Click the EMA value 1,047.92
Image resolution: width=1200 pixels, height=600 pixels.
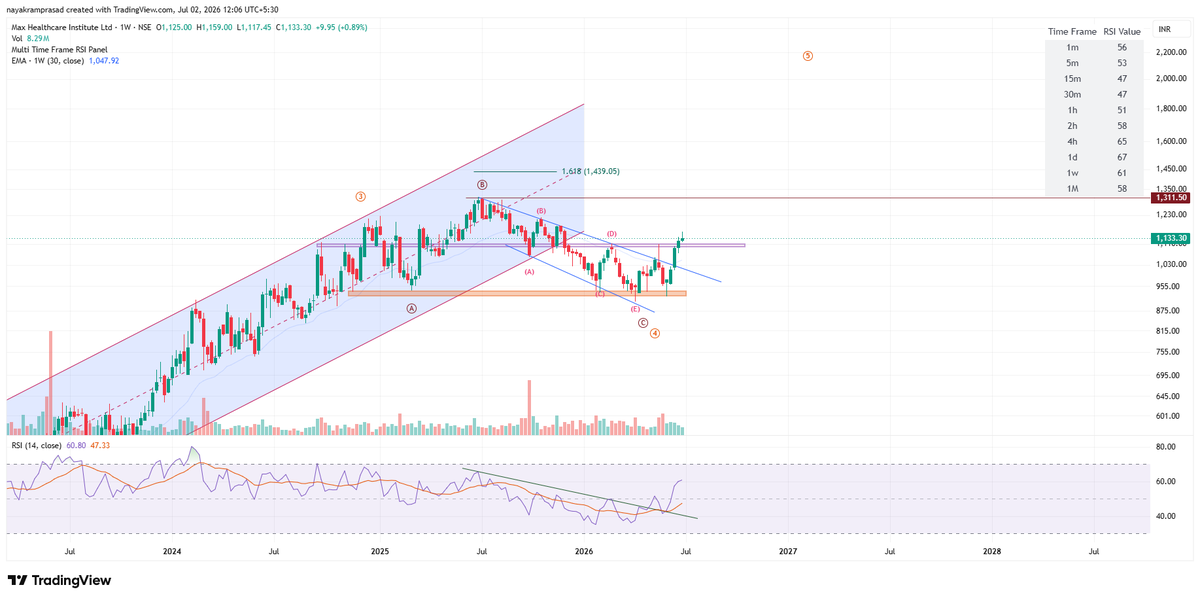(x=104, y=60)
